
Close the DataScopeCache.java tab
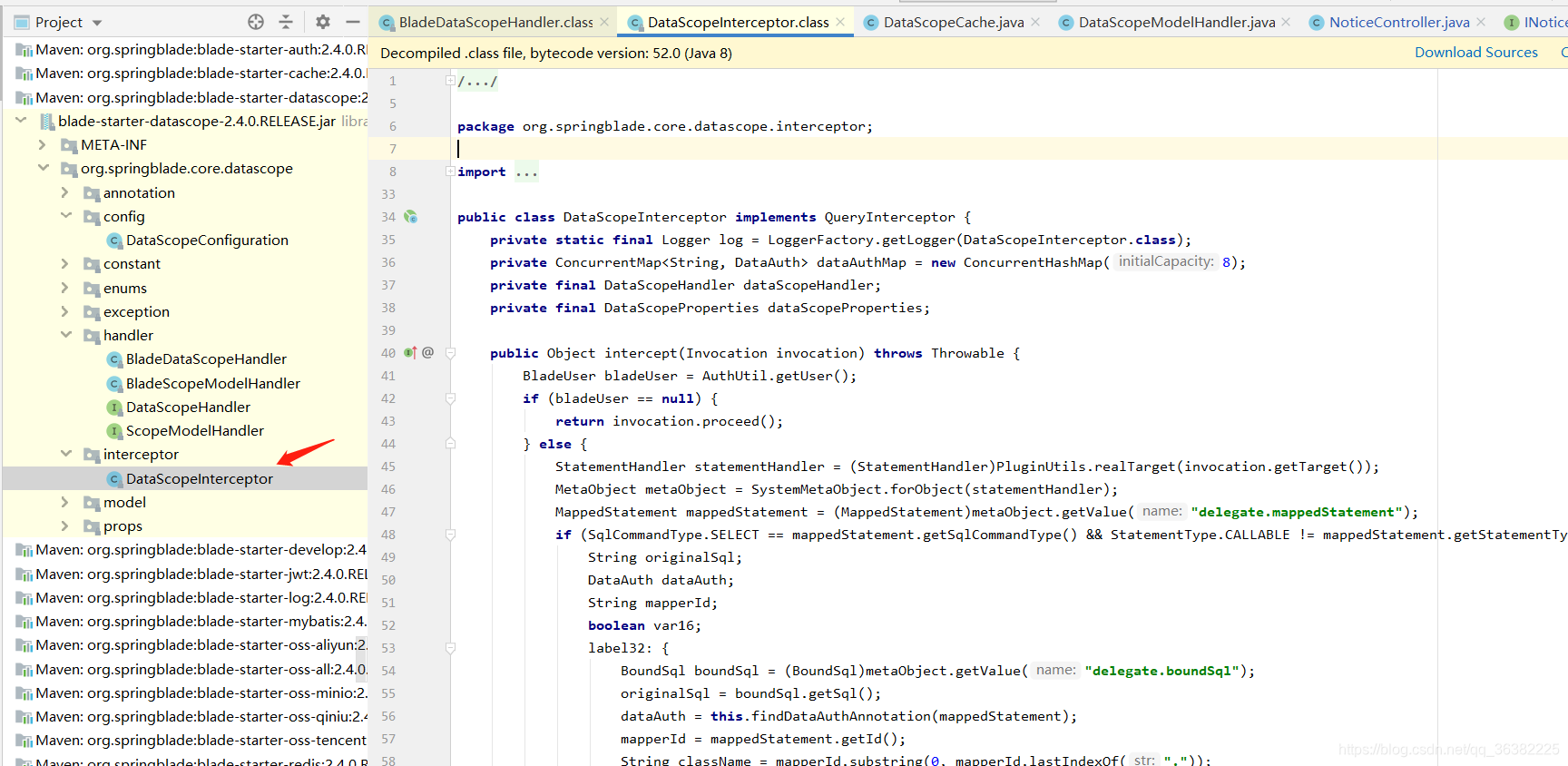click(x=1035, y=22)
